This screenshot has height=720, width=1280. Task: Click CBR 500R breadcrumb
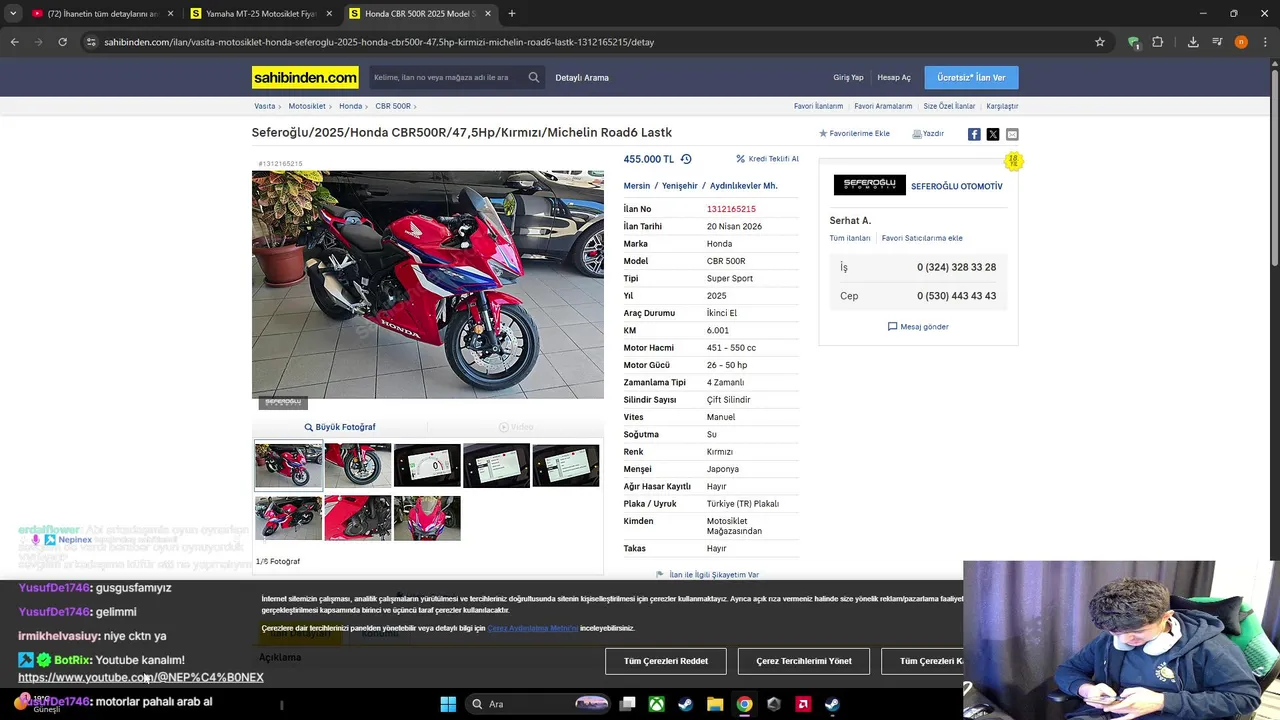coord(393,106)
